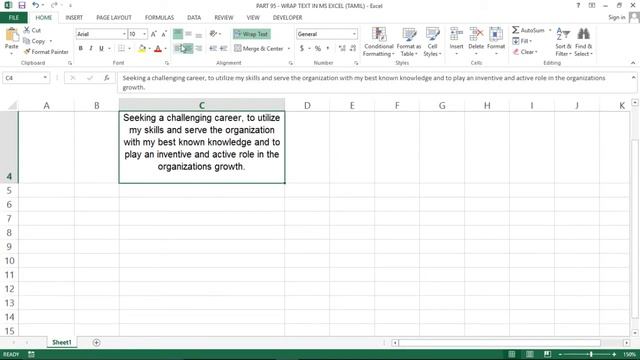Viewport: 640px width, 360px height.
Task: Open the text orientation tool
Action: 213,34
